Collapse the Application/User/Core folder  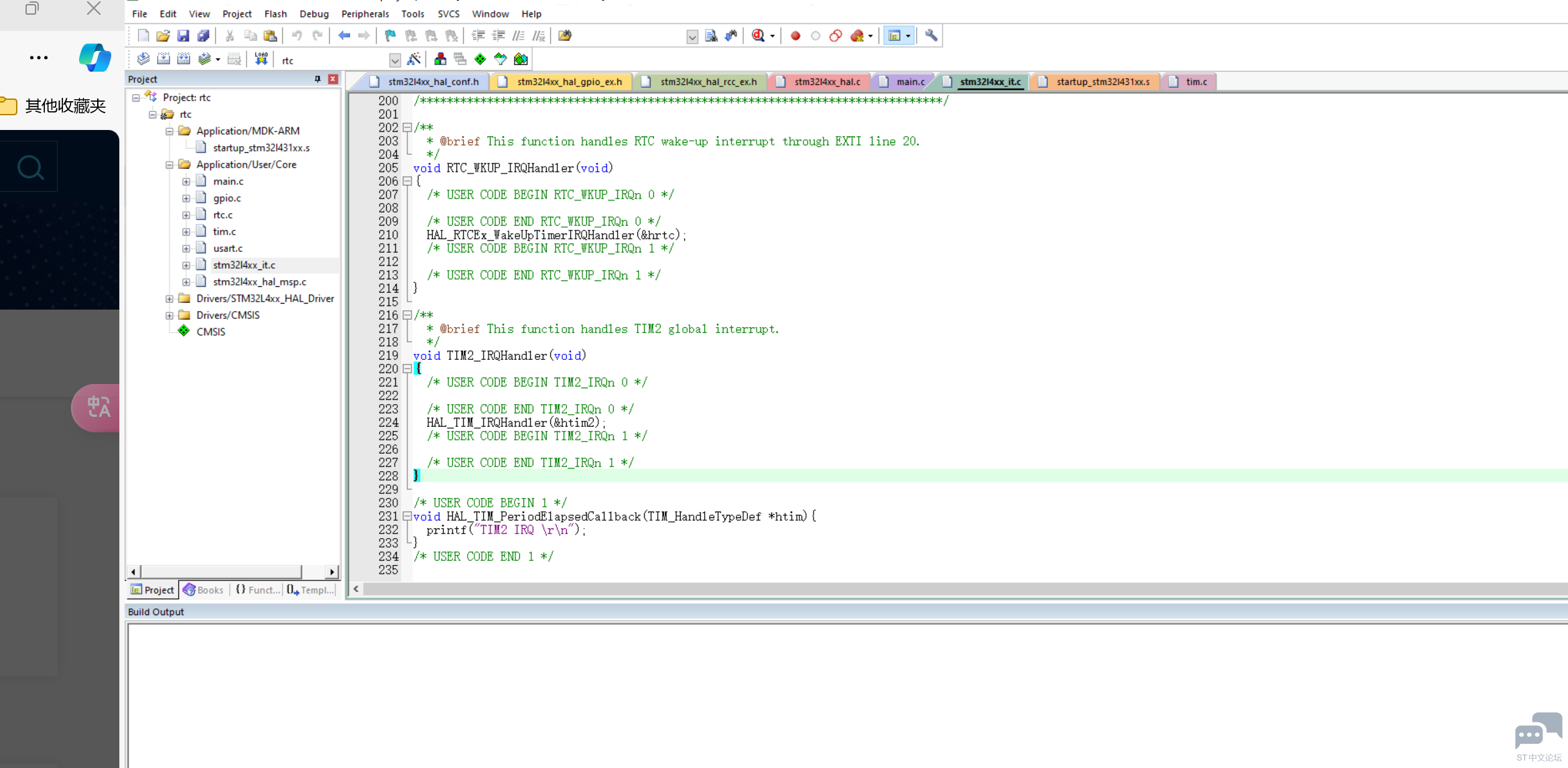pyautogui.click(x=170, y=165)
